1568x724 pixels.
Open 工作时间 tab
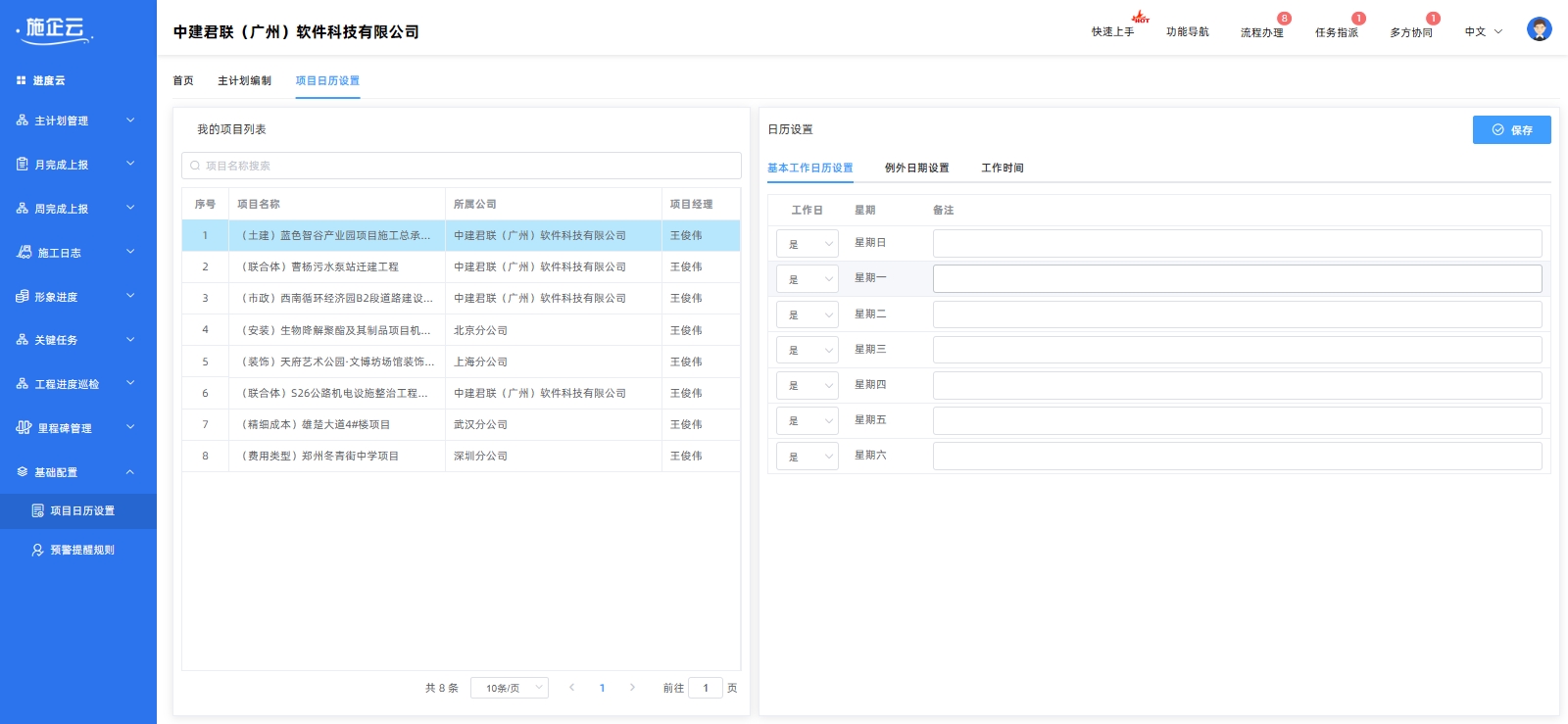tap(1003, 168)
